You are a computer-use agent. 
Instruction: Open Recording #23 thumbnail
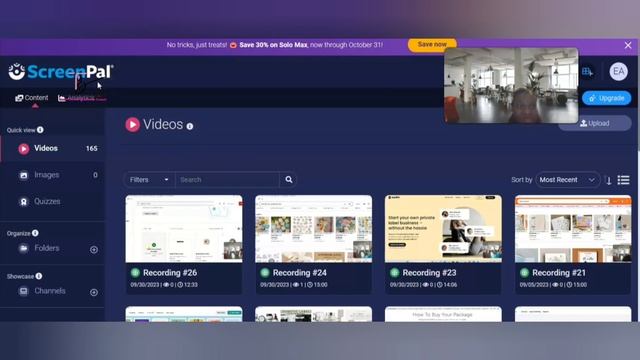[x=443, y=229]
